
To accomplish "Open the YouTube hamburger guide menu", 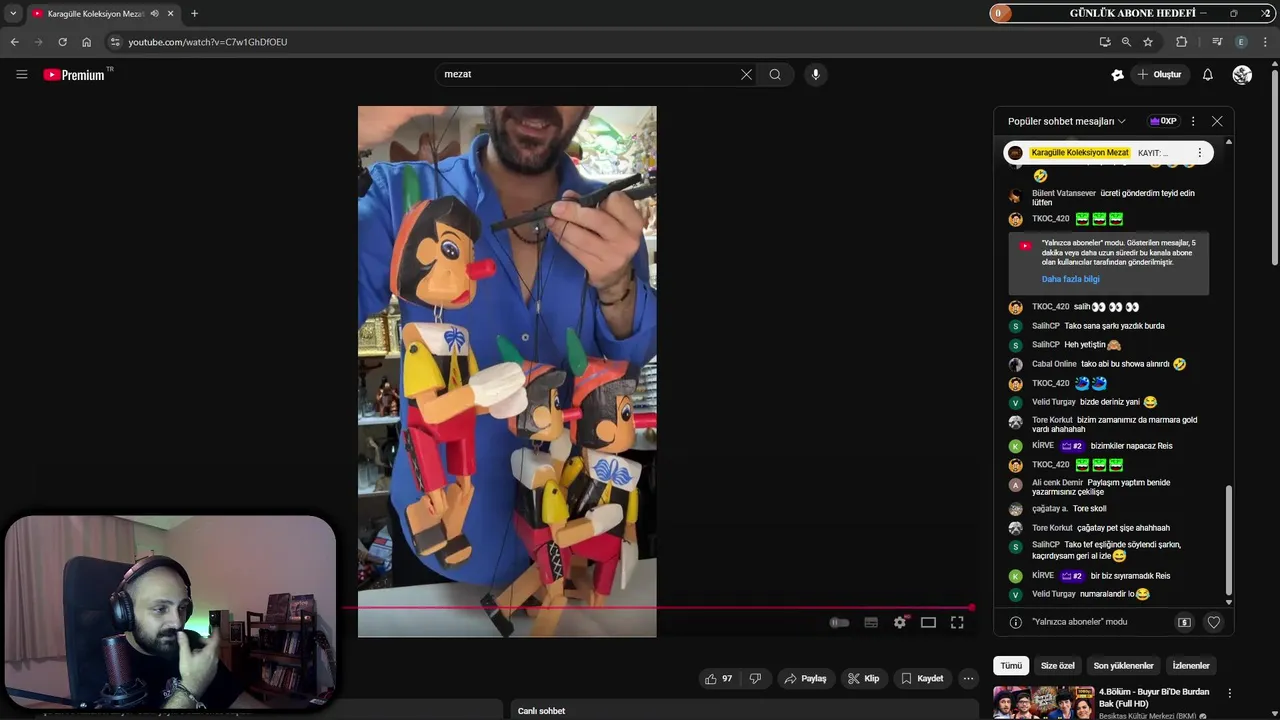I will tap(21, 74).
